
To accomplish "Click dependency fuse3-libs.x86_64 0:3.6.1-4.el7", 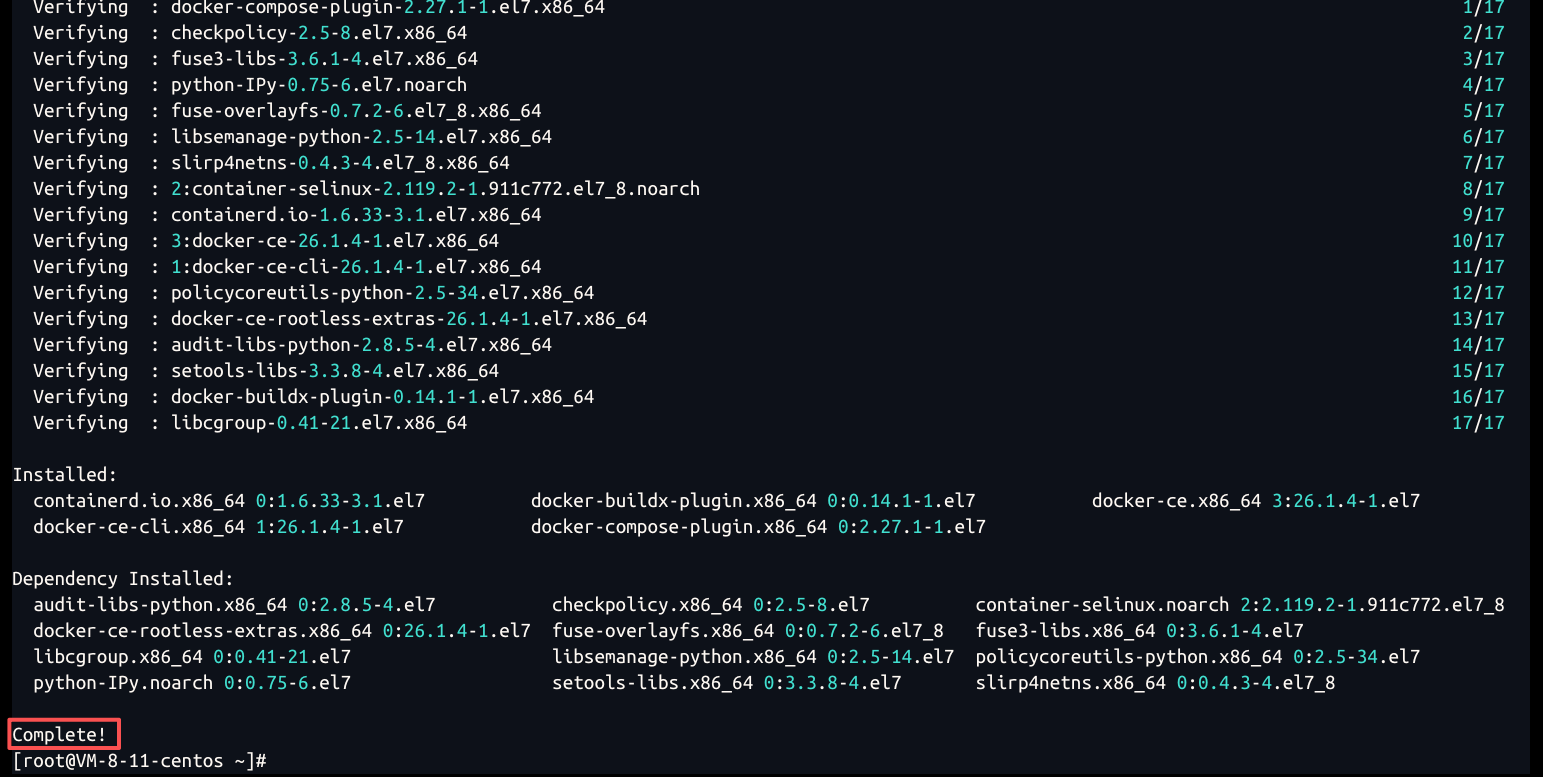I will pyautogui.click(x=1140, y=630).
